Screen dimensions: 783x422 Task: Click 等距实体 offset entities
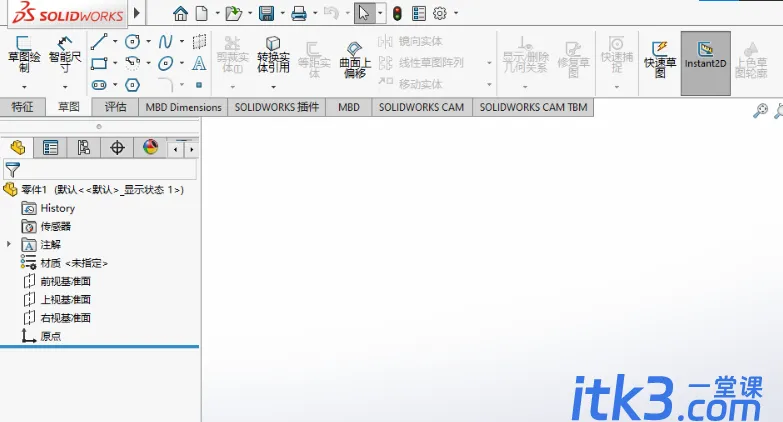[x=314, y=60]
